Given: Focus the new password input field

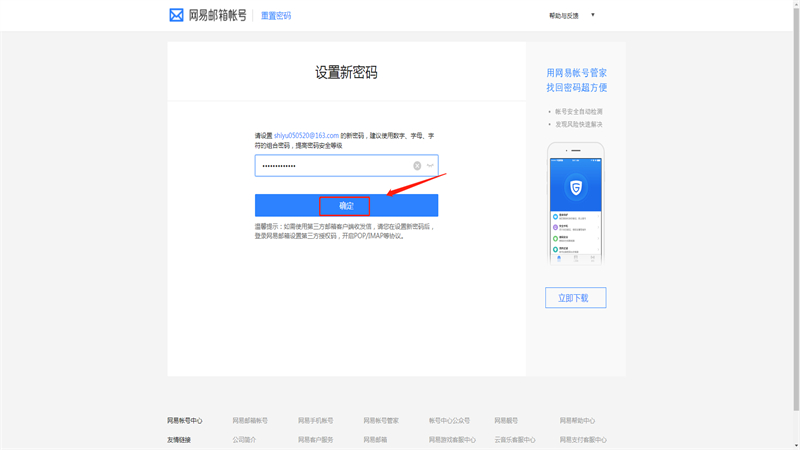Looking at the screenshot, I should (346, 166).
